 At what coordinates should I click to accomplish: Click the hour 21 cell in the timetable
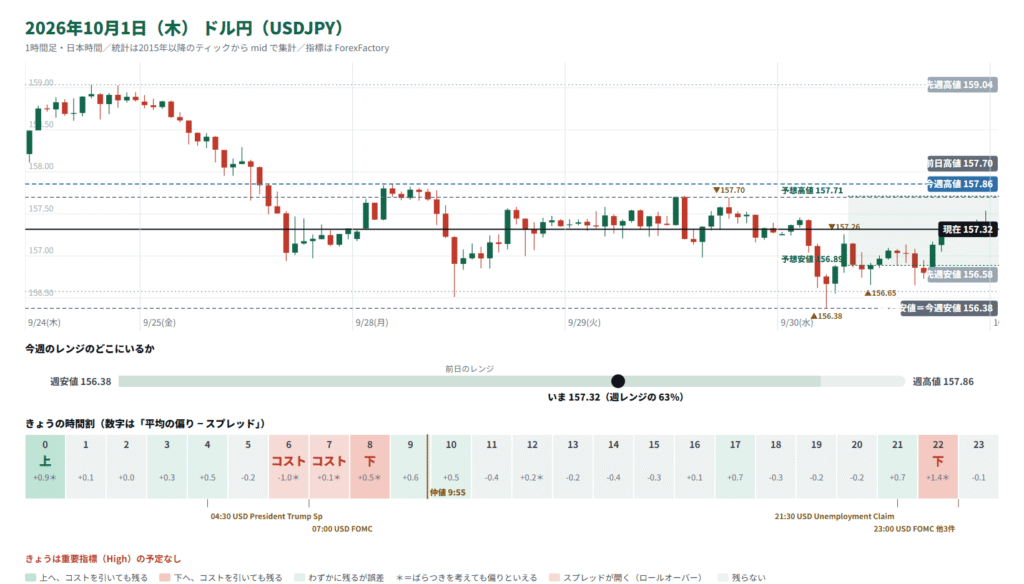click(897, 466)
